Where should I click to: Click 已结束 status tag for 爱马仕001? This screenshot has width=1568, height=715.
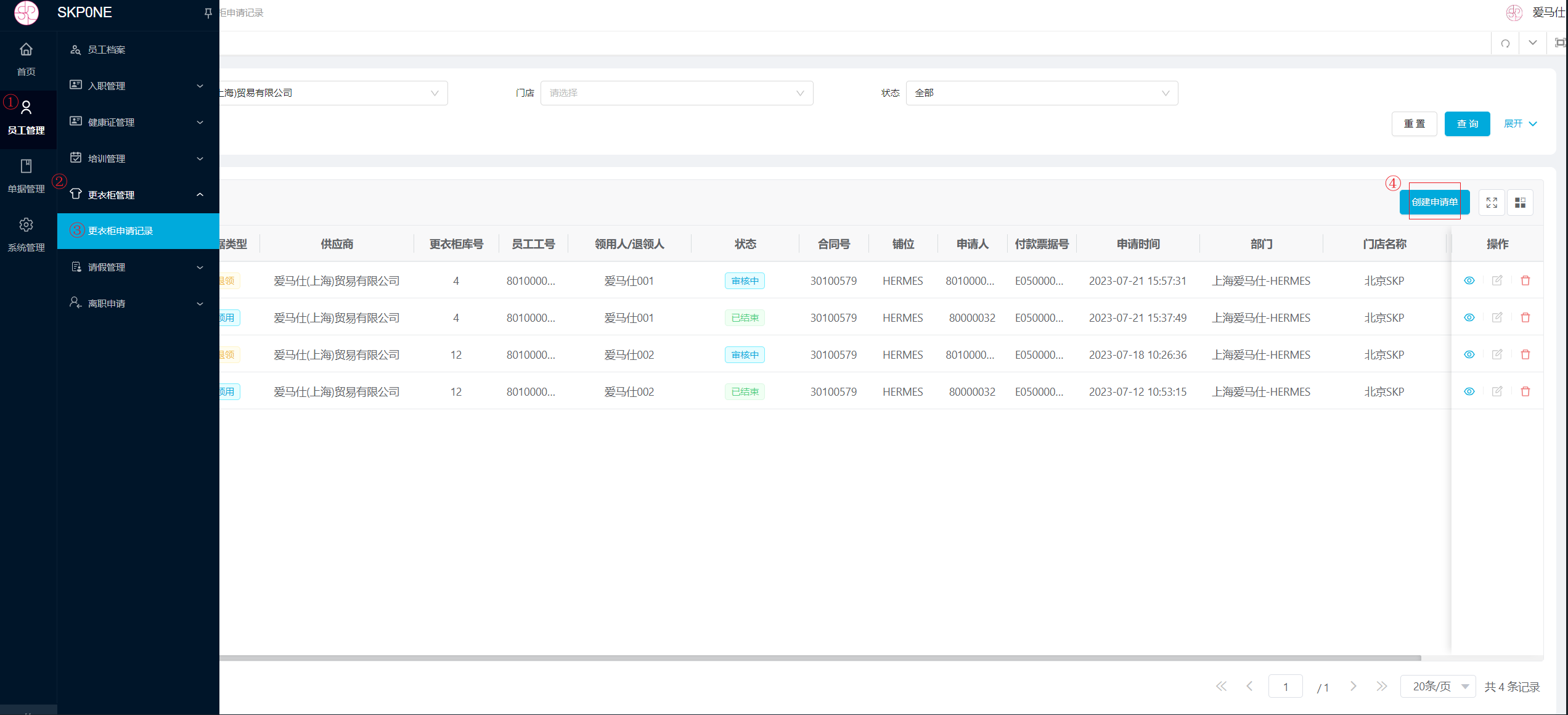(745, 318)
